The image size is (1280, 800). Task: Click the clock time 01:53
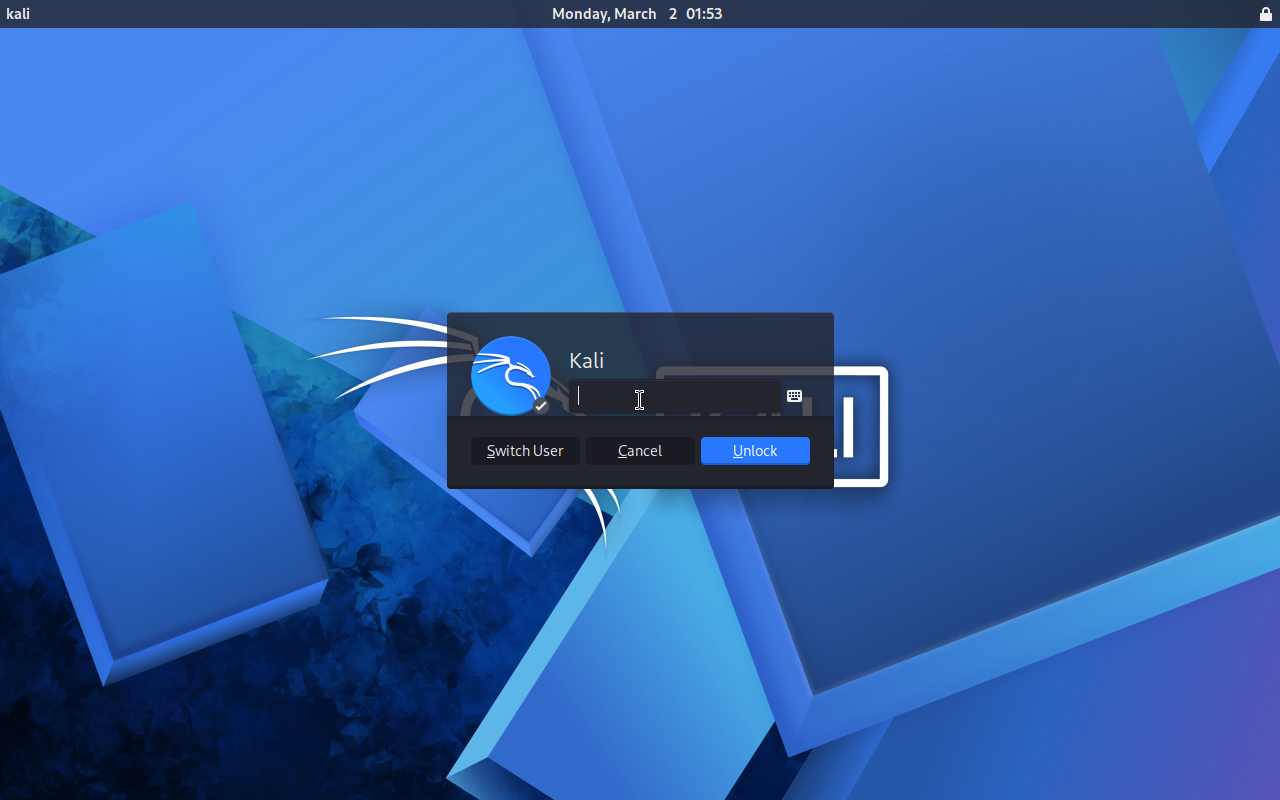coord(704,14)
